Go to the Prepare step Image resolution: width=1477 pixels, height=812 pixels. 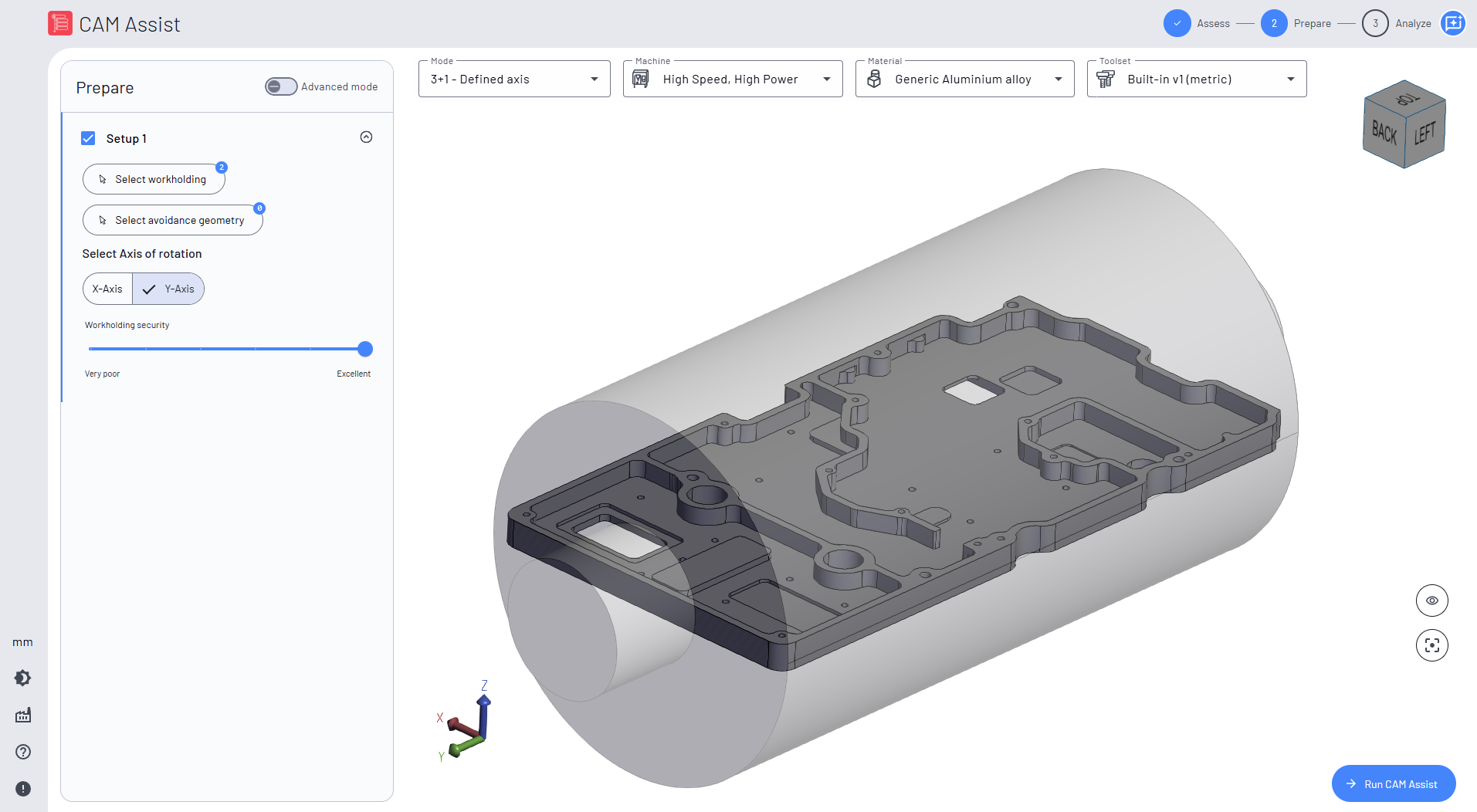[1296, 23]
